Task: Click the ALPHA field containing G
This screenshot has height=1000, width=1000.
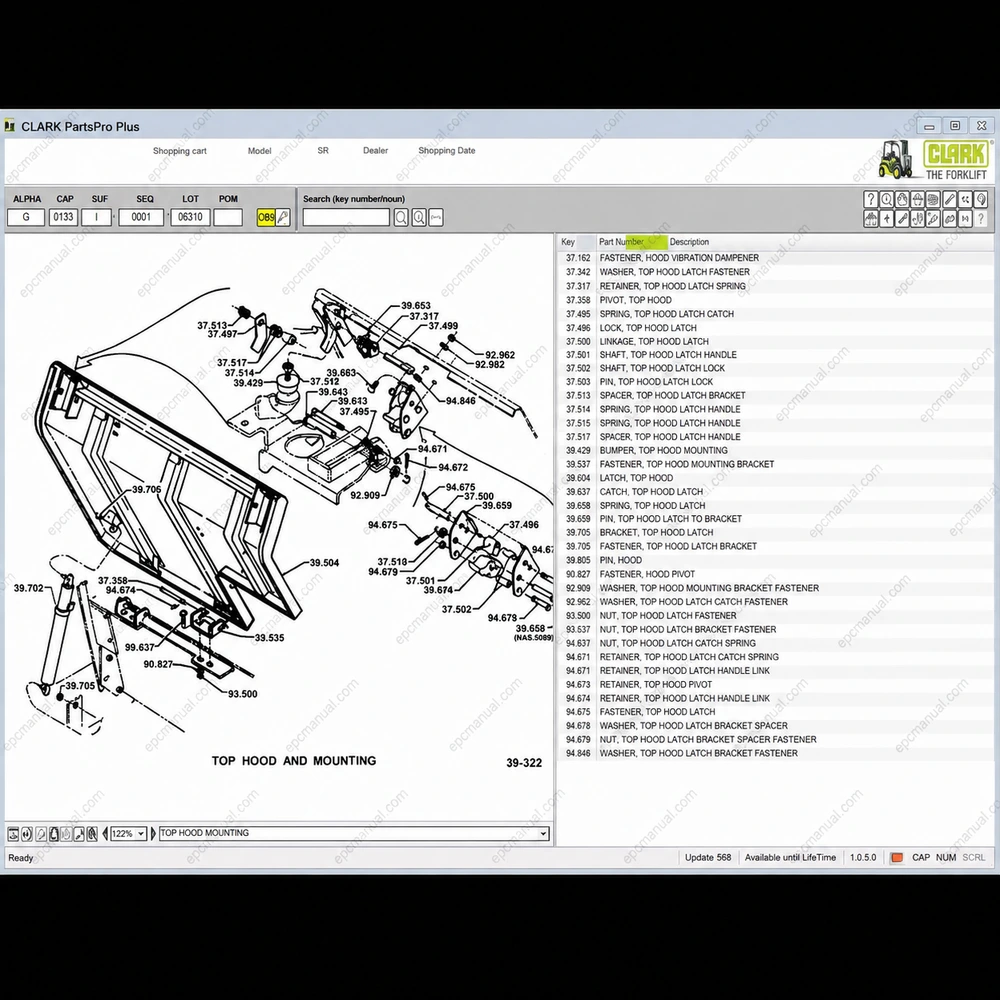Action: tap(26, 217)
